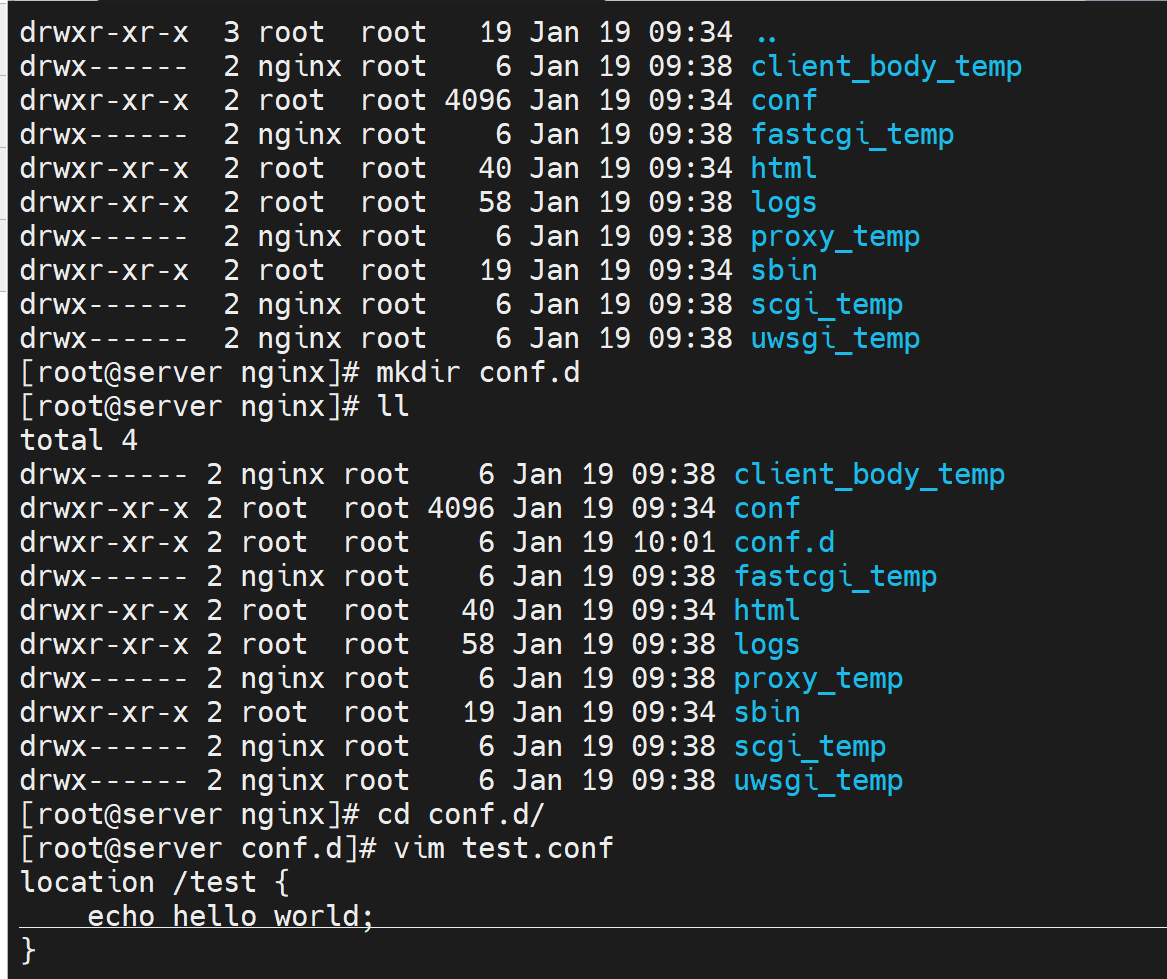The image size is (1167, 979).
Task: Click proxy_temp in the first listing
Action: point(835,237)
